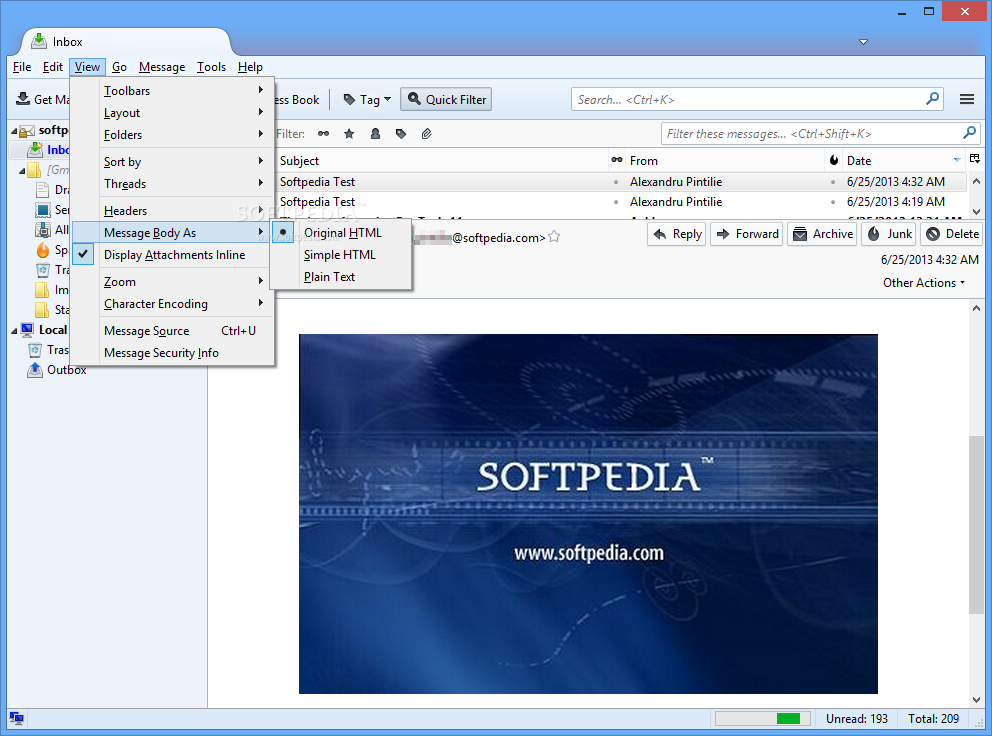
Task: Click the Forward button
Action: 747,234
